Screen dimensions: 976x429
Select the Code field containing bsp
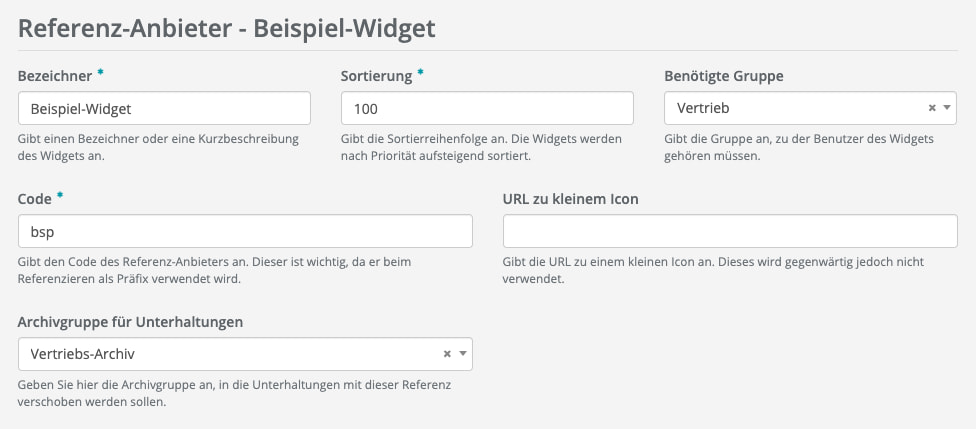[245, 231]
